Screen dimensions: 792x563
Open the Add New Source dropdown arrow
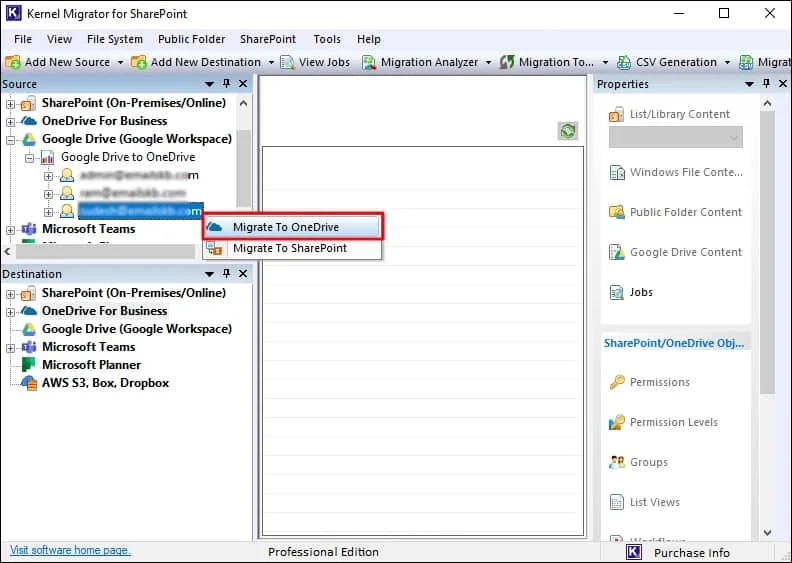[x=120, y=63]
